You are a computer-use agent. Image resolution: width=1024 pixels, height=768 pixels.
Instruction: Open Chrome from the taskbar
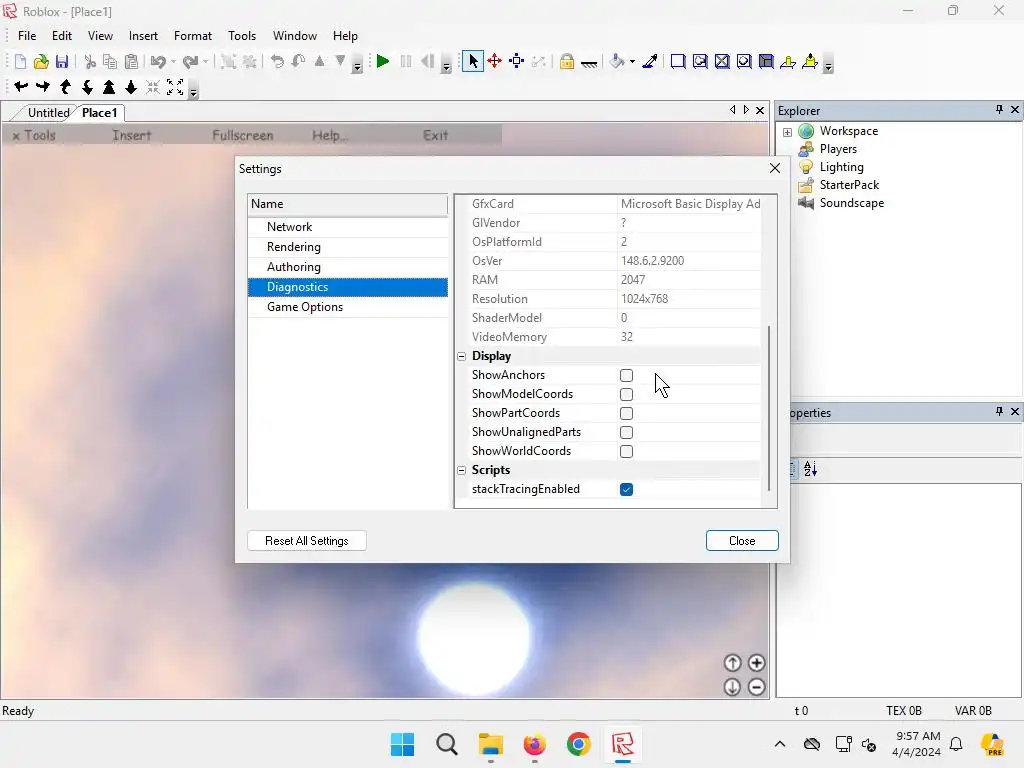coord(579,744)
